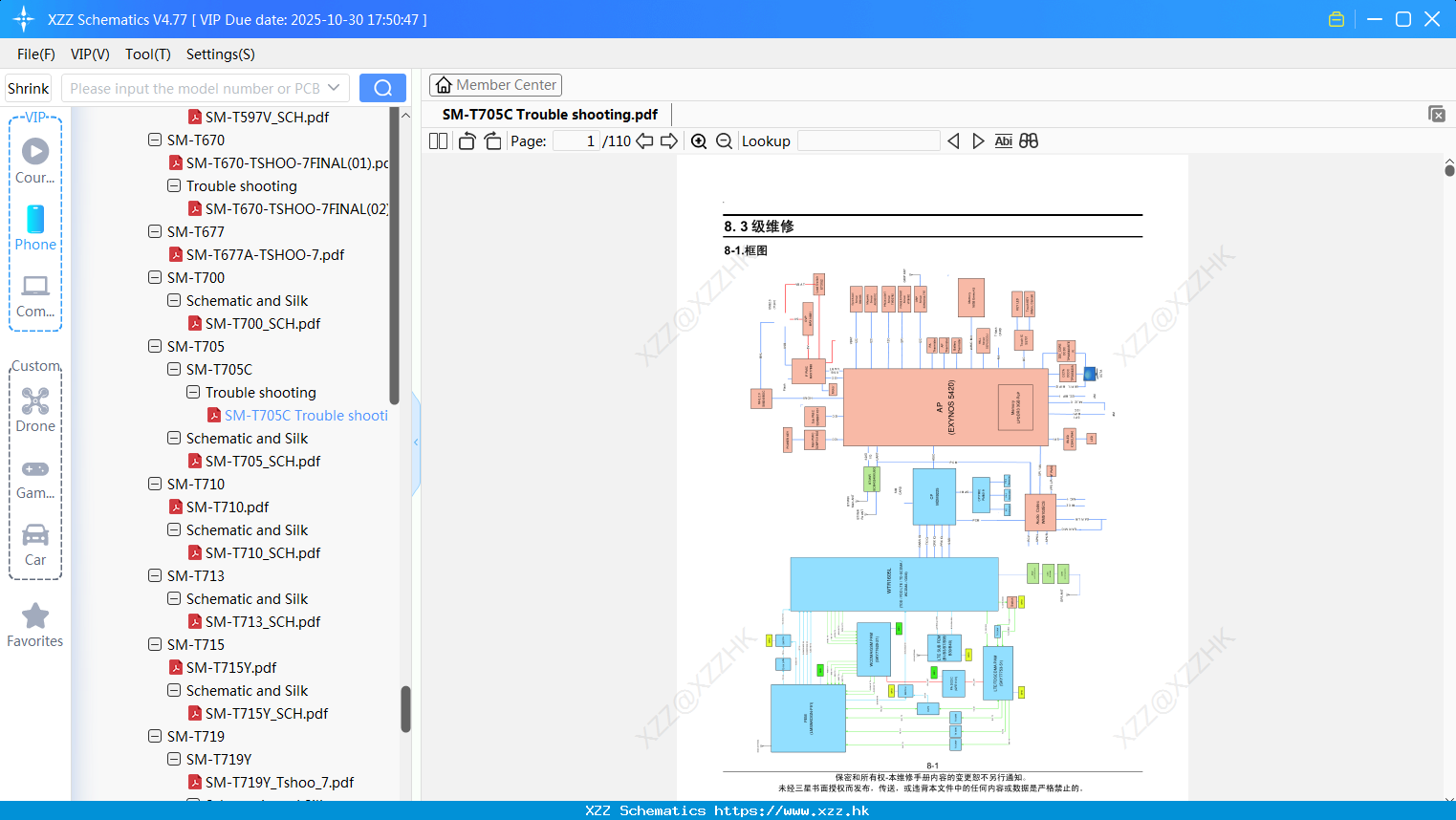Open SM-T705_SCH.pdf file

pyautogui.click(x=263, y=461)
